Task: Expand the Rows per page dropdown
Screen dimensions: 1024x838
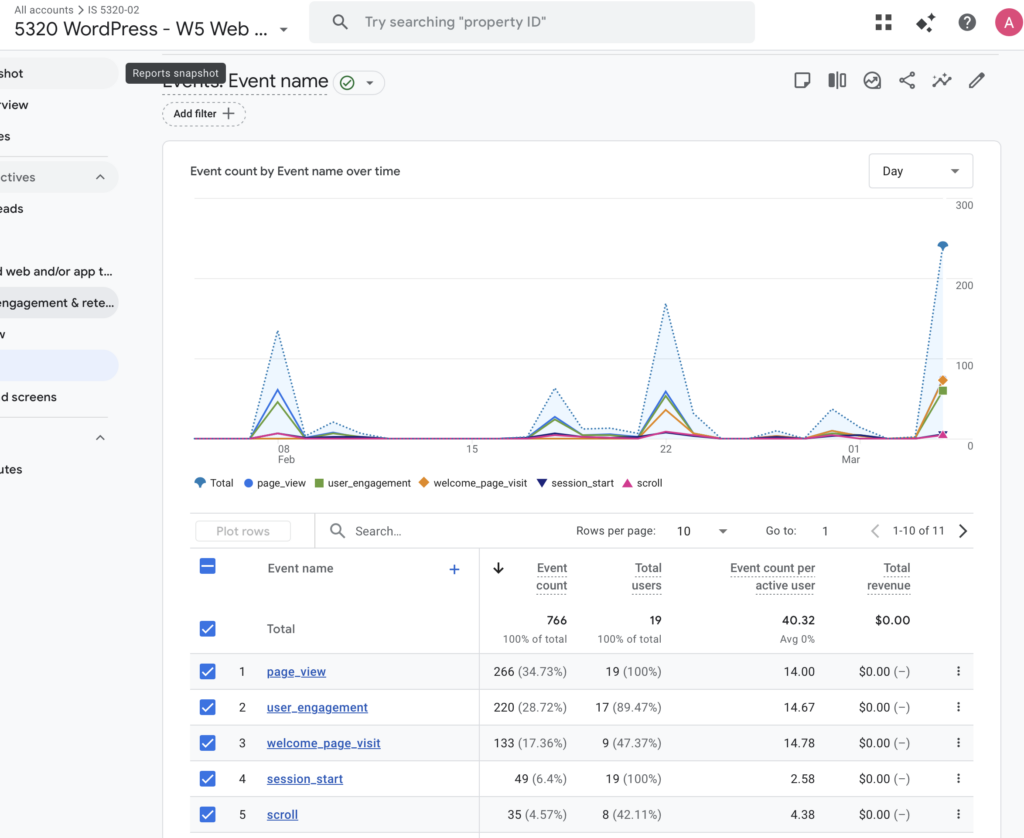Action: pyautogui.click(x=702, y=531)
